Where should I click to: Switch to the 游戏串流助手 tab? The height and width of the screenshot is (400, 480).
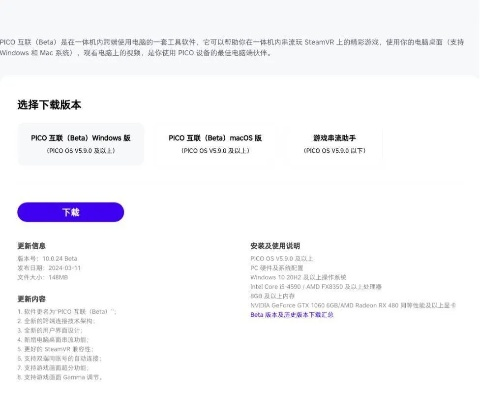coord(334,144)
